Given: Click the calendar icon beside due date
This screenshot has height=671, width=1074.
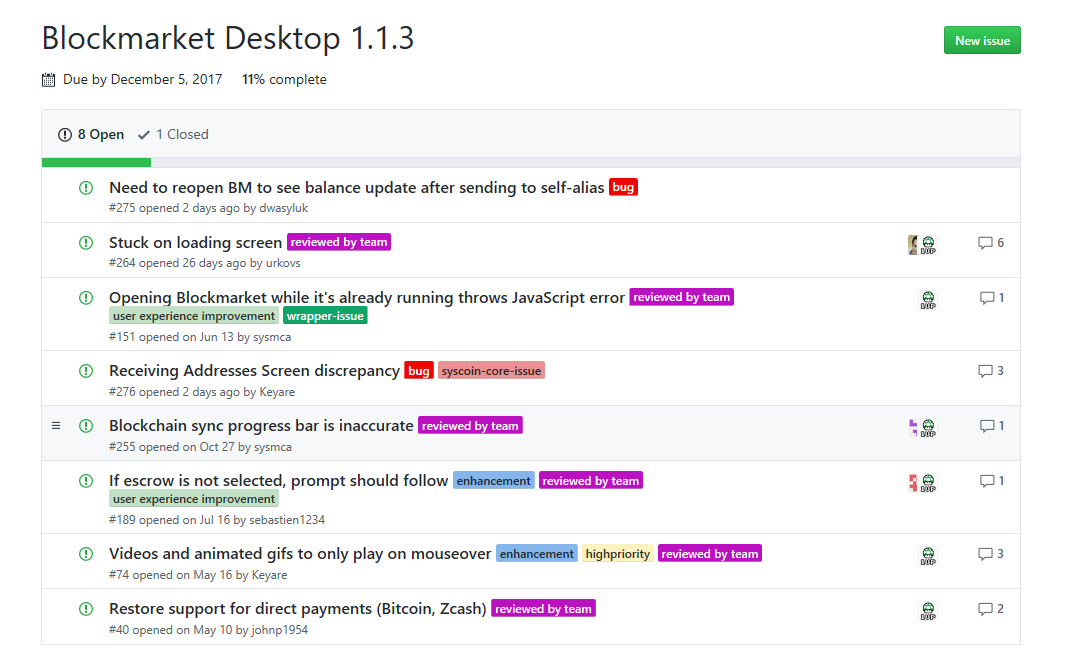Looking at the screenshot, I should pos(49,79).
